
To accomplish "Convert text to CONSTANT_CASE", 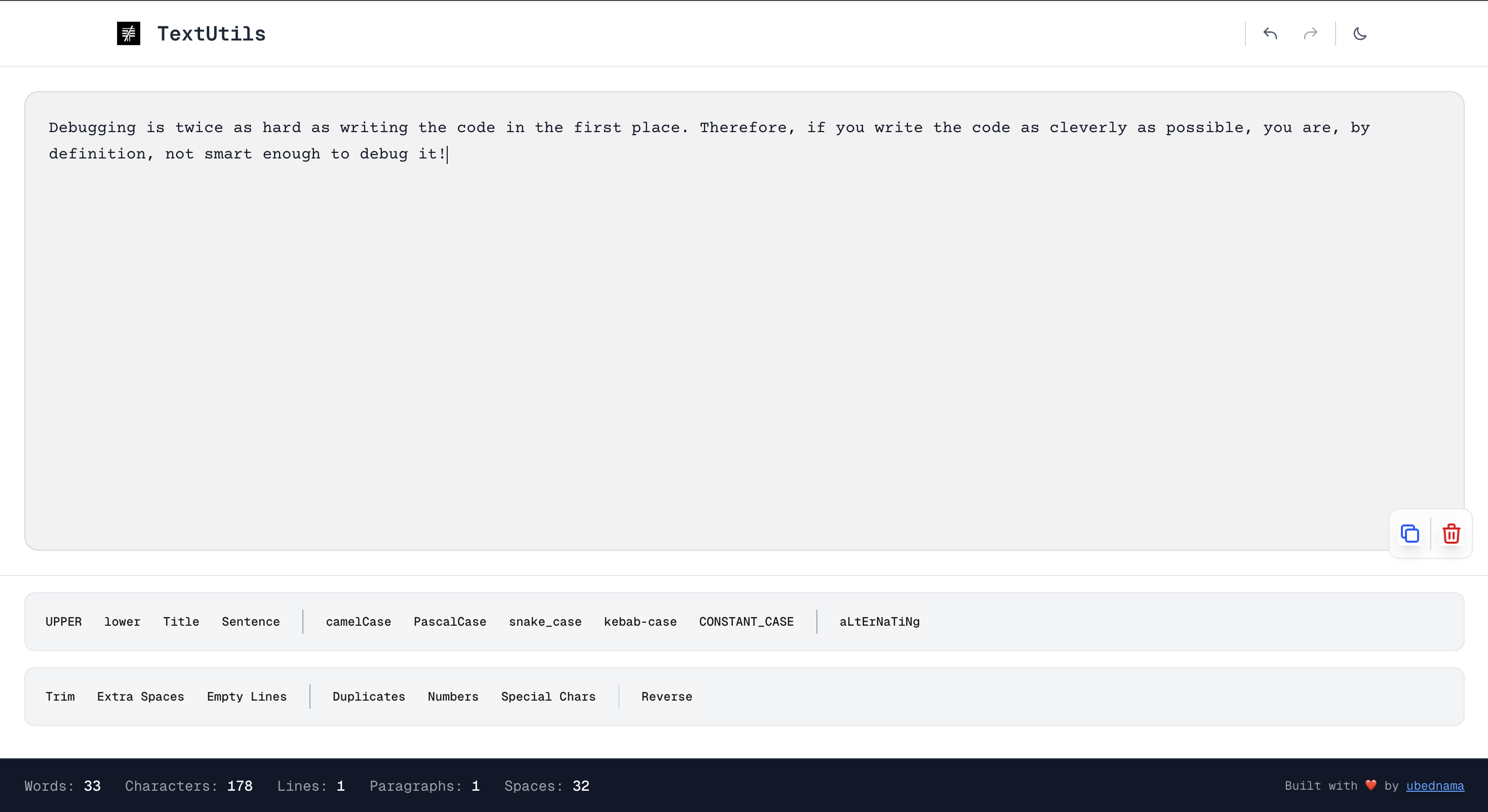I will tap(746, 622).
